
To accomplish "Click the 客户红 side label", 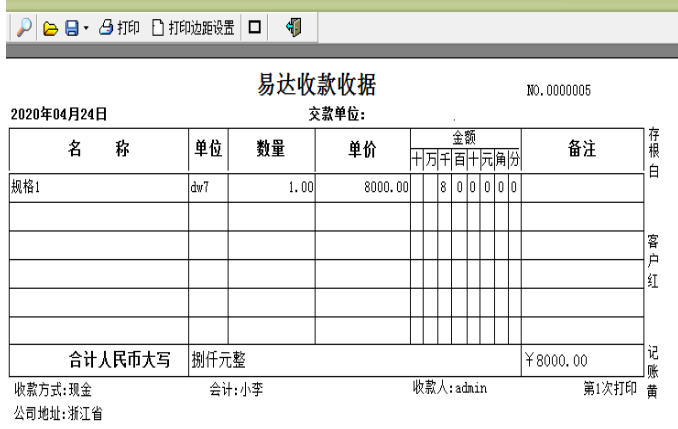I will click(653, 261).
